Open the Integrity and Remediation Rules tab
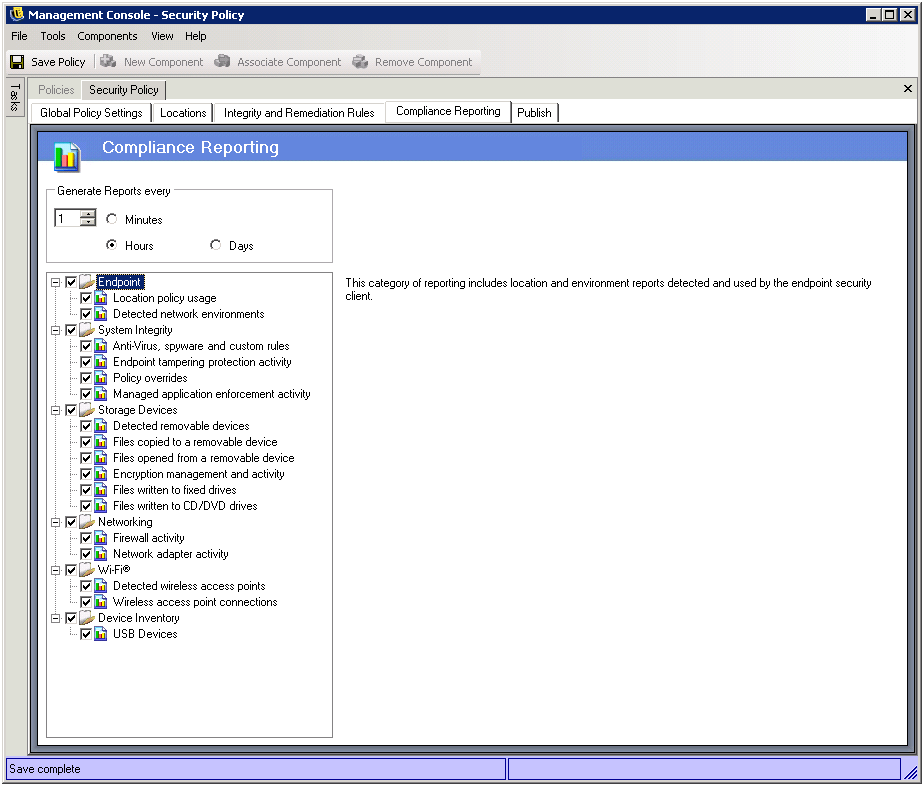The height and width of the screenshot is (785, 923). (299, 112)
